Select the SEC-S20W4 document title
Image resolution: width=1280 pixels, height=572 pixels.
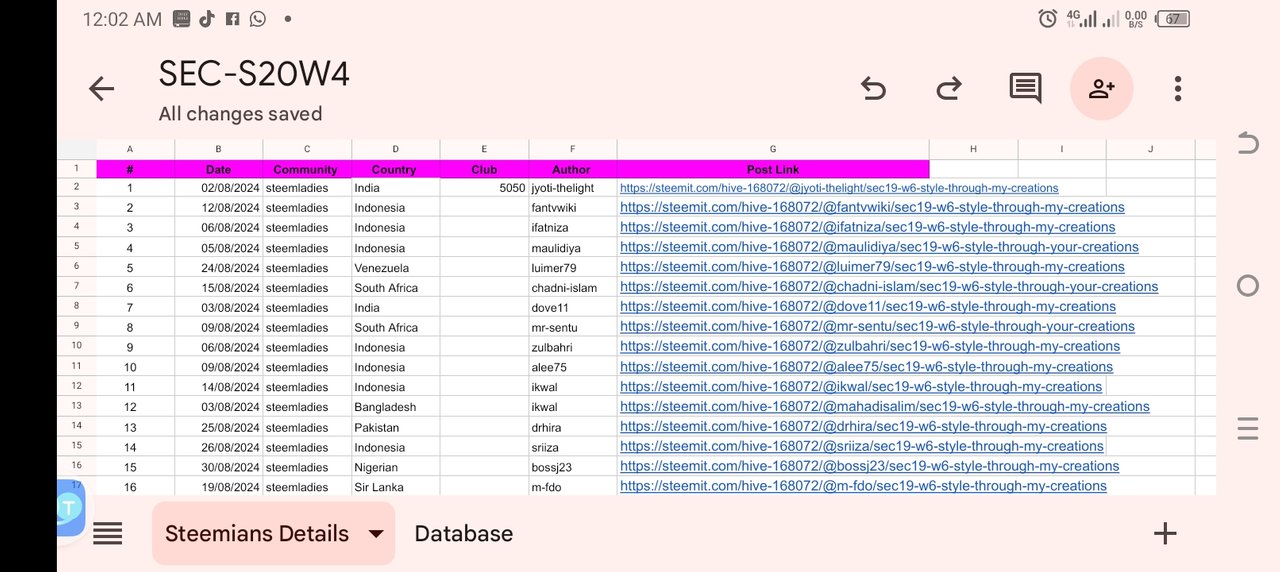pyautogui.click(x=254, y=75)
